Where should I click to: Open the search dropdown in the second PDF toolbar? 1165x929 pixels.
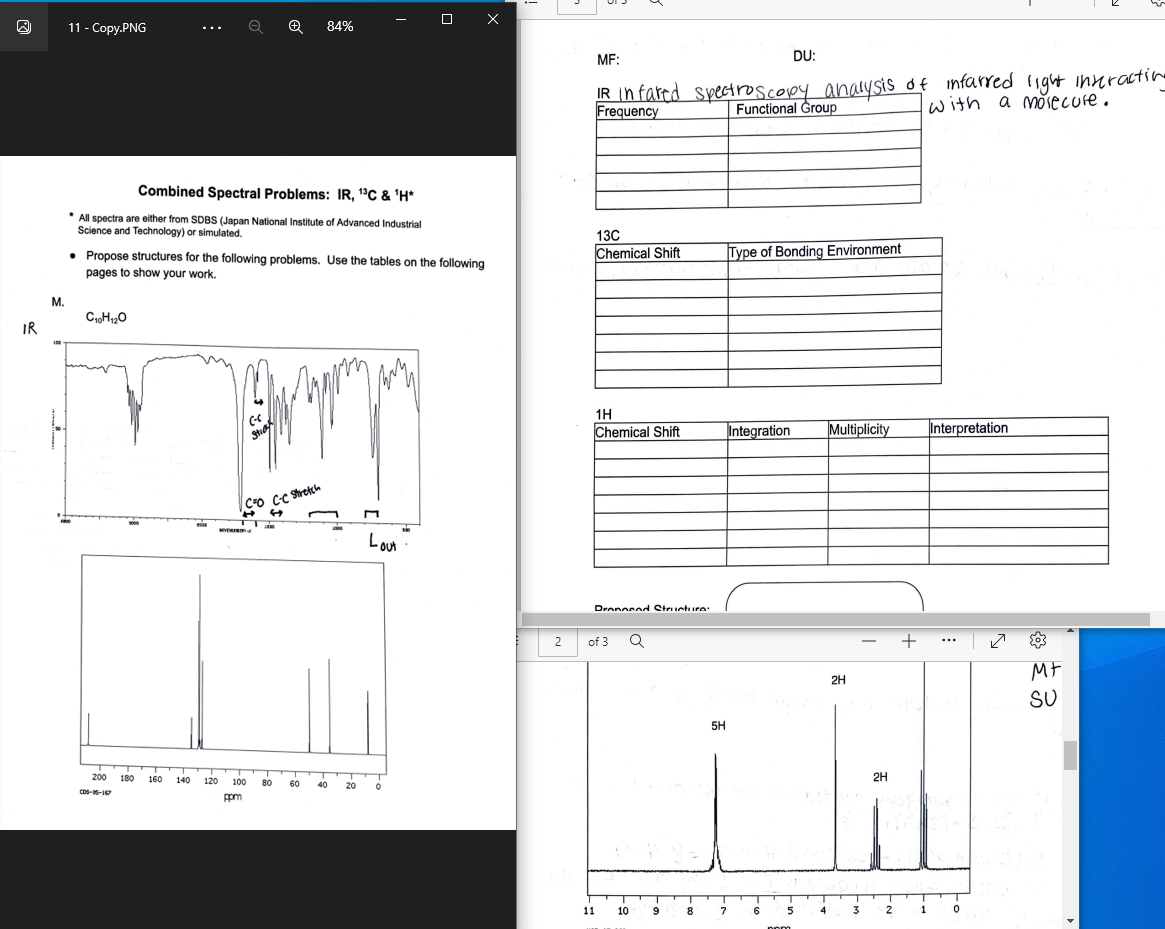click(638, 641)
